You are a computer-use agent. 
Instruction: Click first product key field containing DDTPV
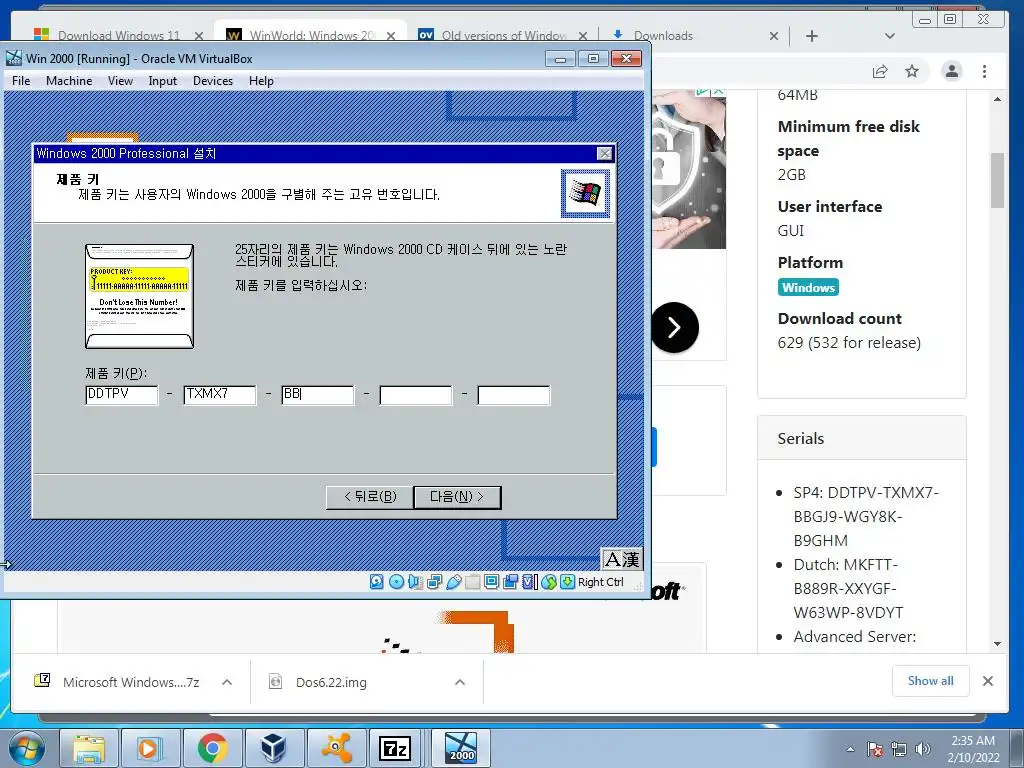click(x=121, y=395)
